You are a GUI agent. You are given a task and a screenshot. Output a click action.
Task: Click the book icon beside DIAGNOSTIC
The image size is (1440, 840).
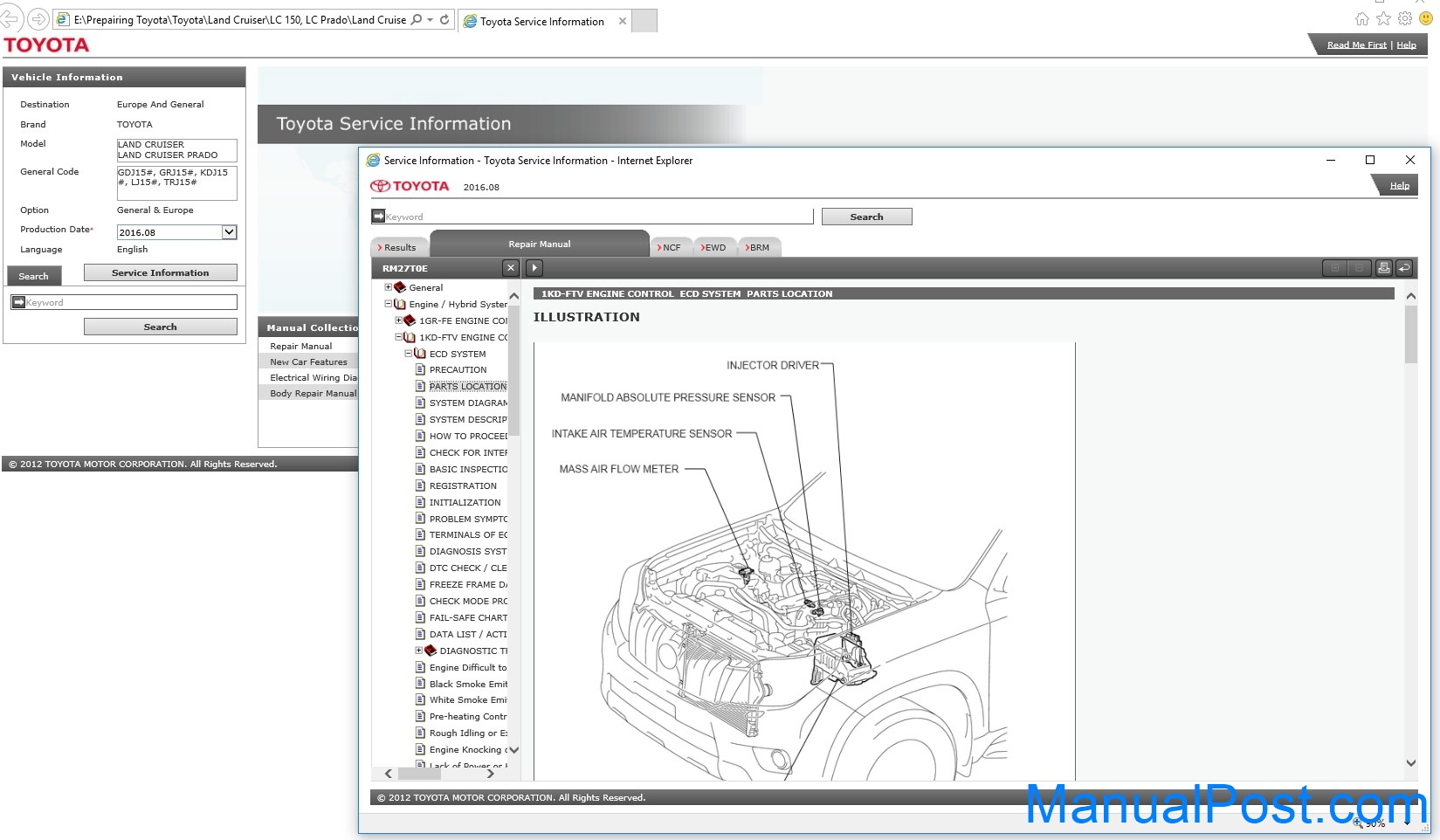[x=431, y=651]
